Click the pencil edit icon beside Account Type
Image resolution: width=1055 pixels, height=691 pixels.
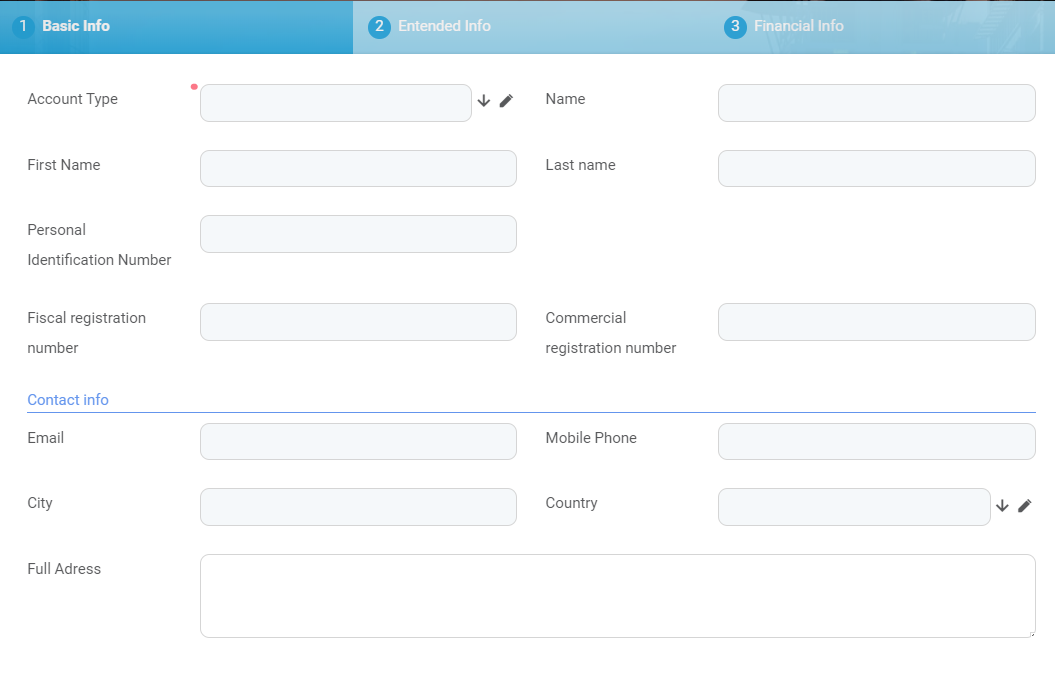coord(506,101)
